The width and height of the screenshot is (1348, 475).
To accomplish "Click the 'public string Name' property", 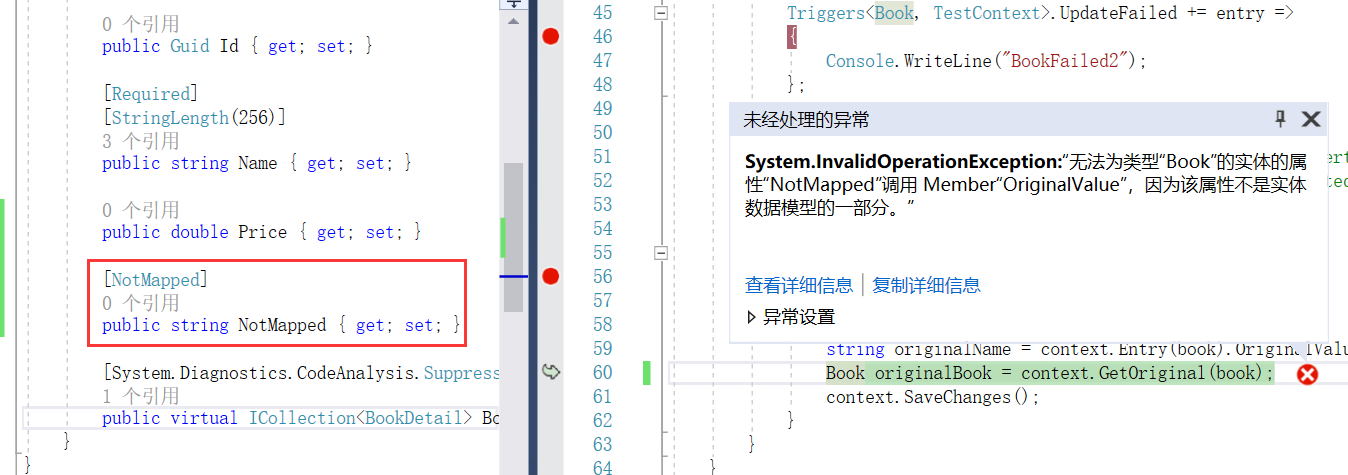I will pos(256,163).
